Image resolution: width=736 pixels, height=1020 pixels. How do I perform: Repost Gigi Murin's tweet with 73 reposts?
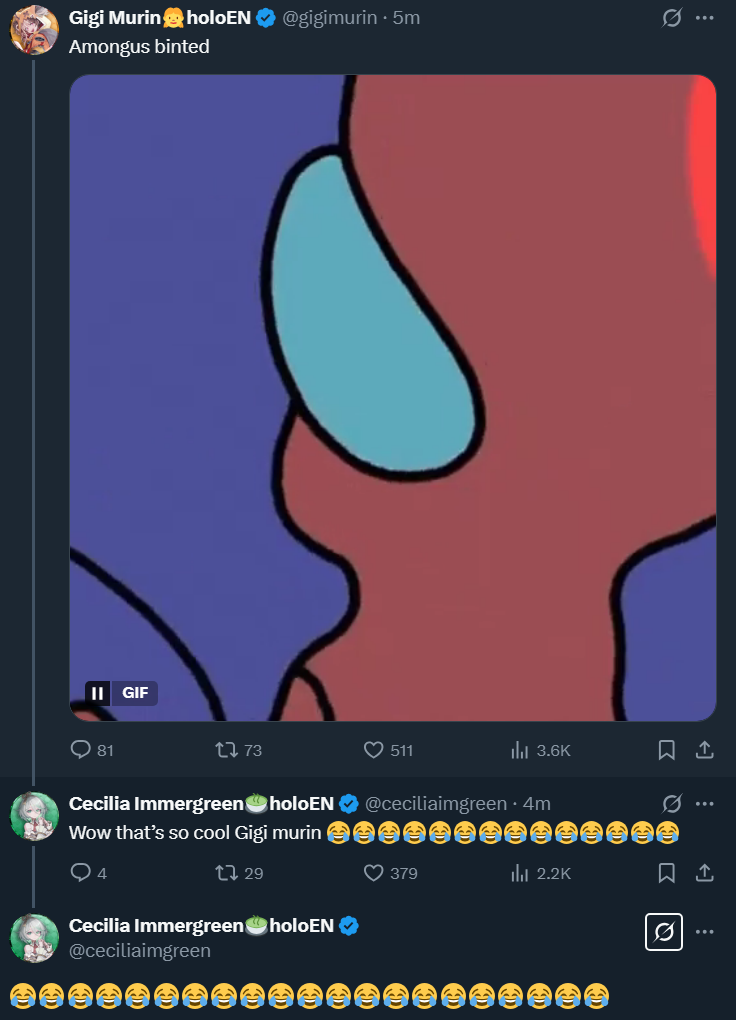226,750
